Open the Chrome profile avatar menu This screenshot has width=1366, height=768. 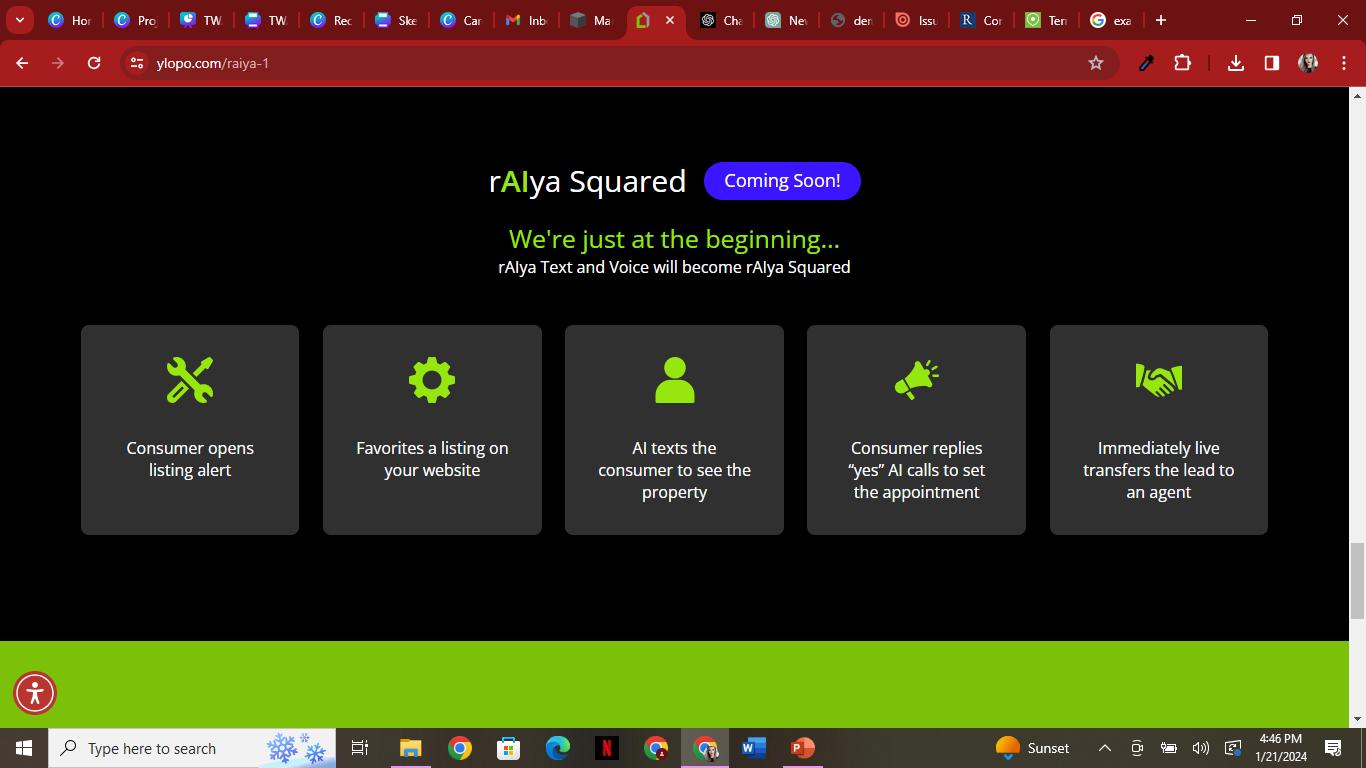(x=1308, y=63)
